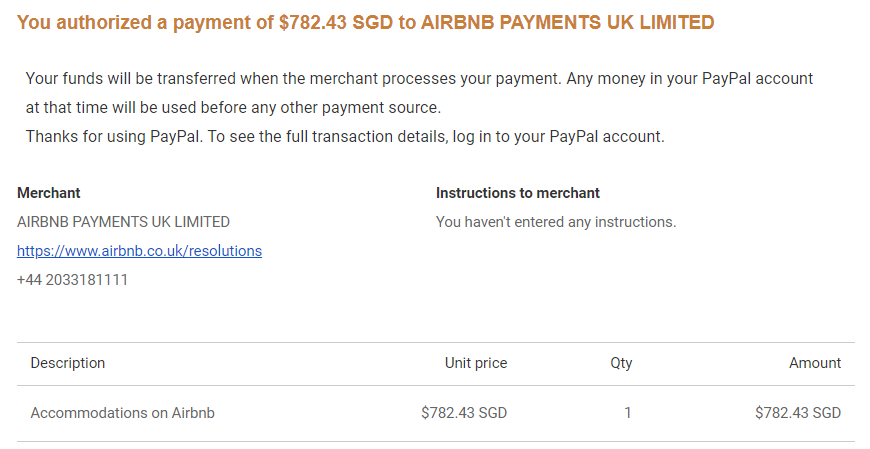This screenshot has height=449, width=870.
Task: Click the $782.43 SGD amount value
Action: (798, 413)
